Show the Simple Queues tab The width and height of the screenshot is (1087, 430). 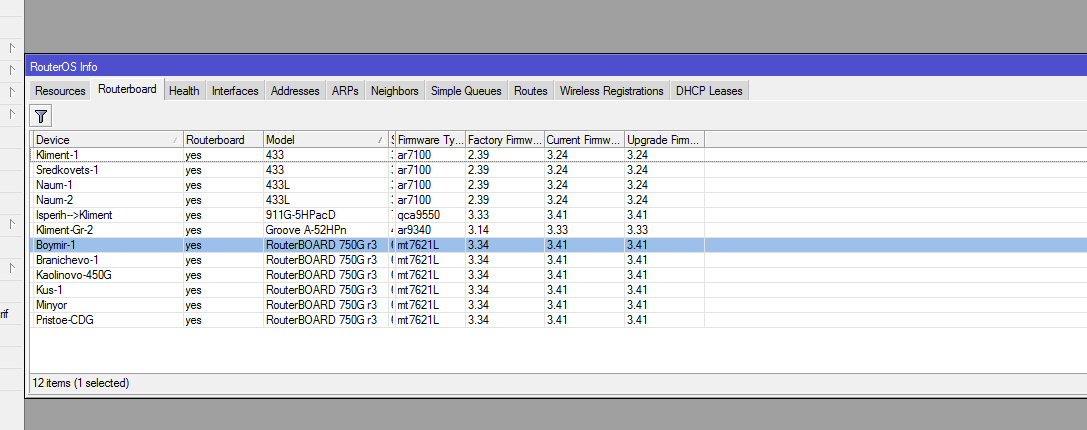tap(466, 91)
